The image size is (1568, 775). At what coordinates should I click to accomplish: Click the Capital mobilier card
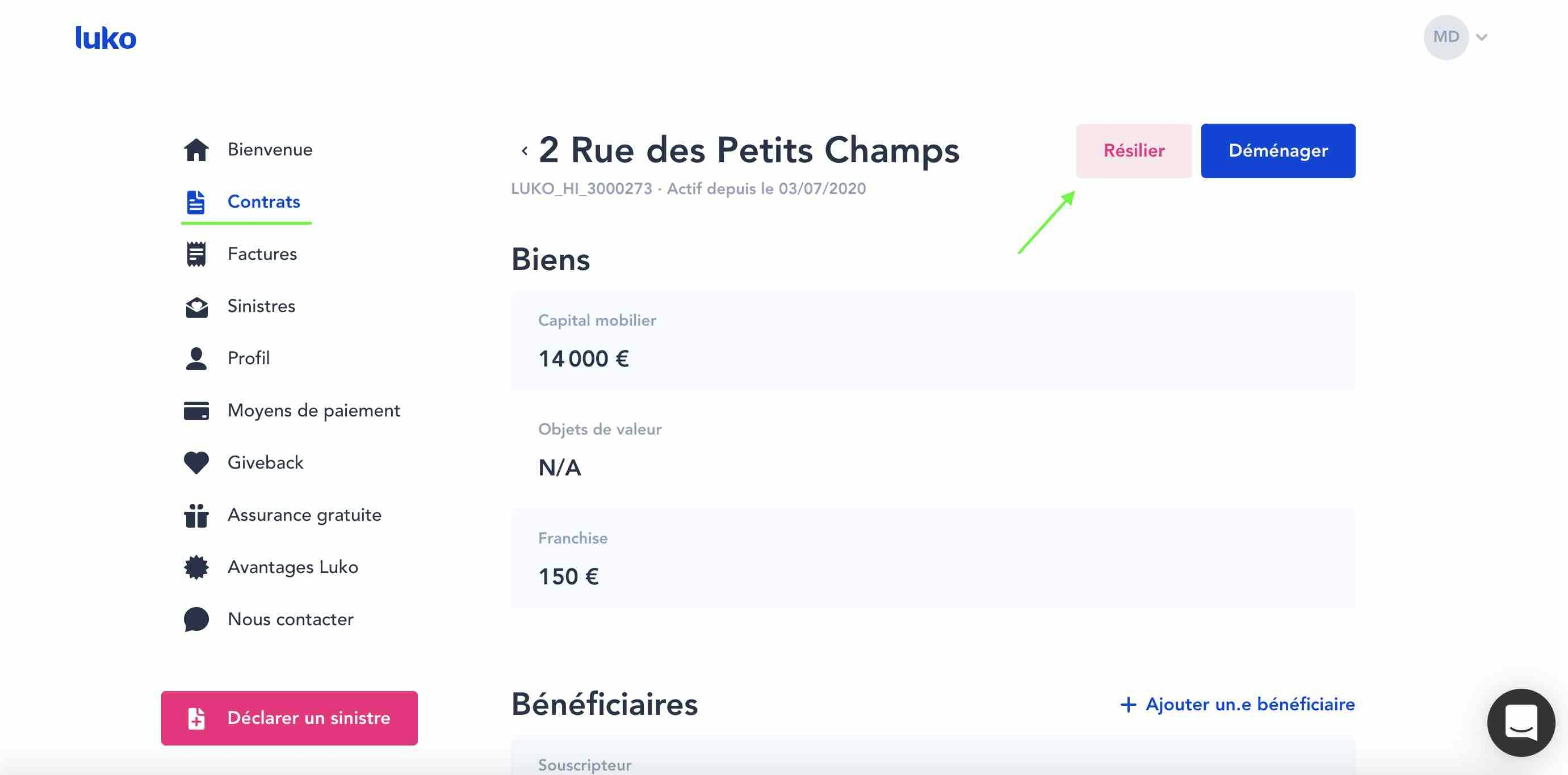click(933, 340)
